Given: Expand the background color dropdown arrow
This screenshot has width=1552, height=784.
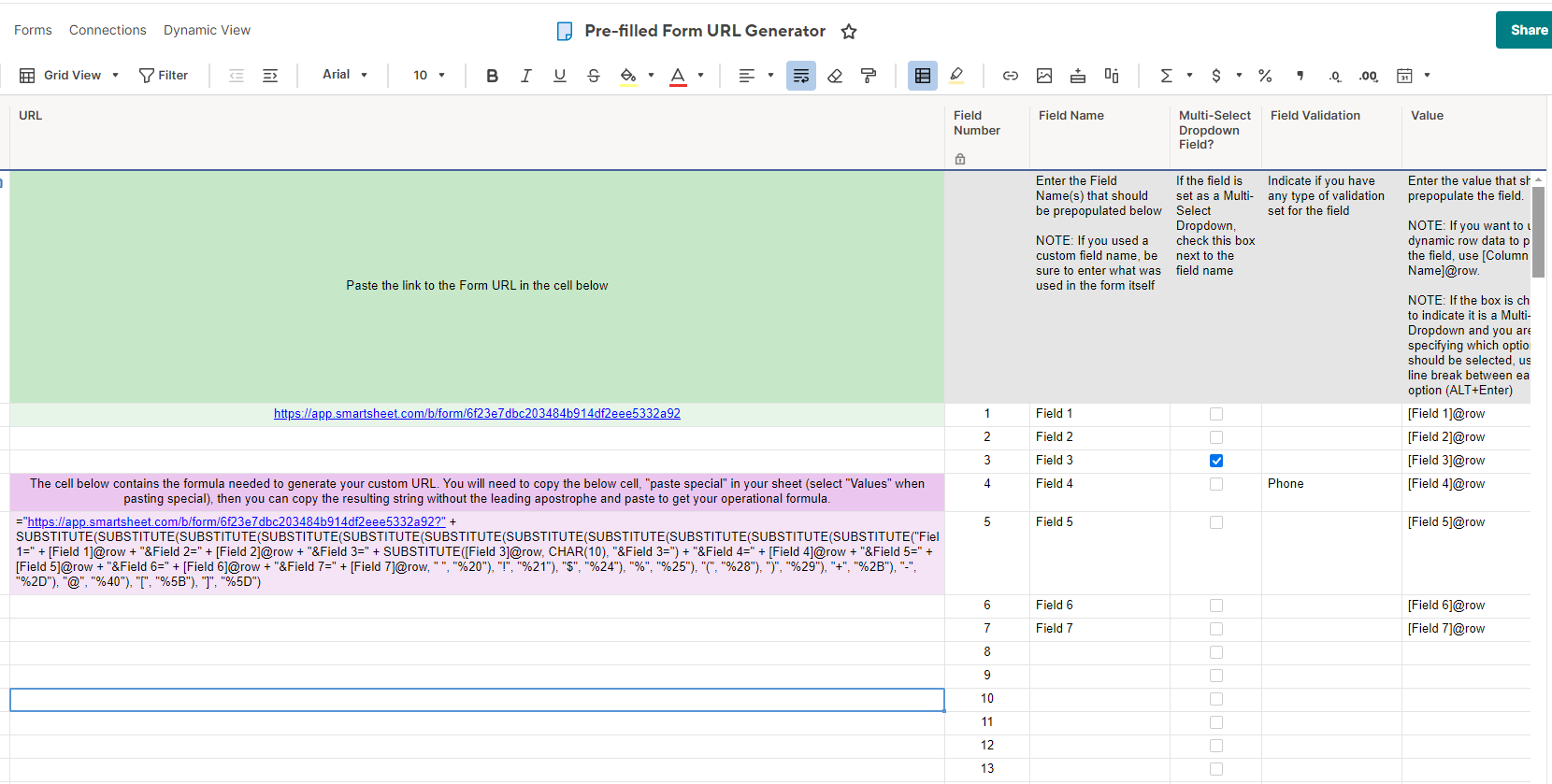Looking at the screenshot, I should pos(651,76).
